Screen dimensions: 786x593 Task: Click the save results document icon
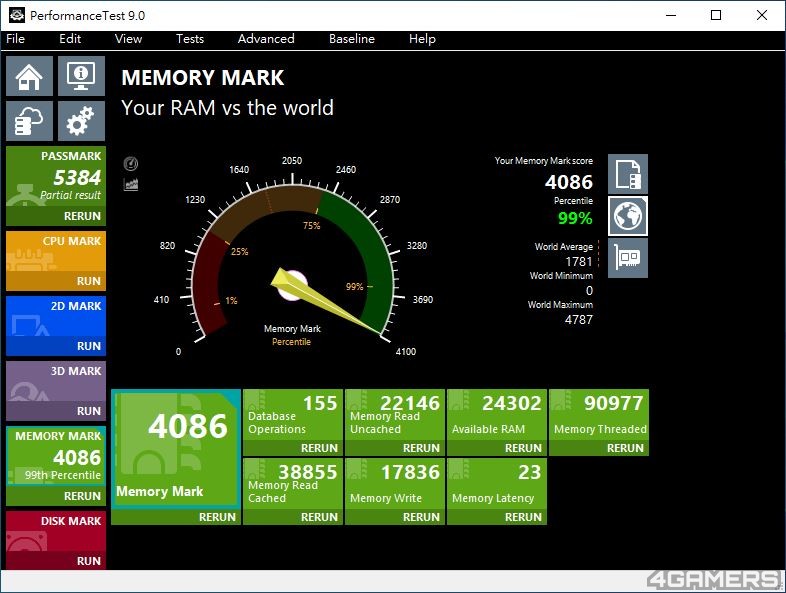pyautogui.click(x=628, y=174)
